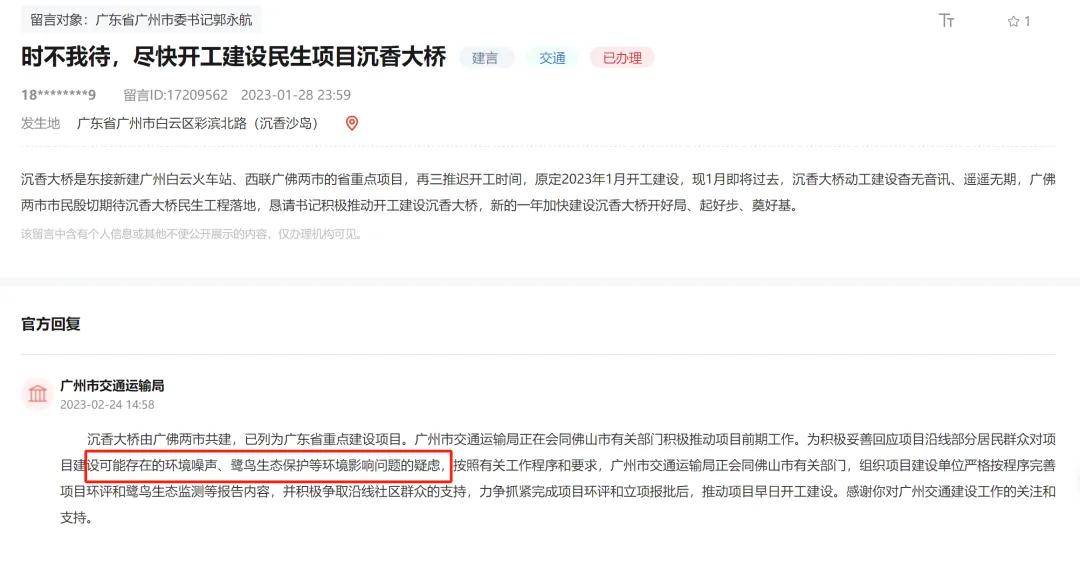Click the government building avatar icon
Image resolution: width=1080 pixels, height=569 pixels.
coord(37,393)
